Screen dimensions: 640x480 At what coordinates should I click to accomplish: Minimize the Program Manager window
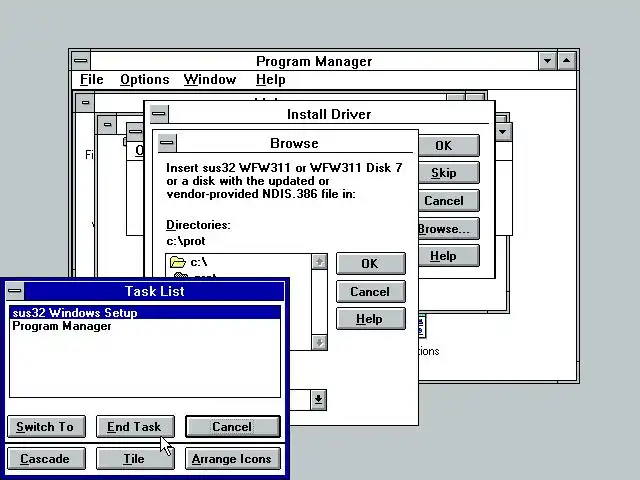[547, 61]
